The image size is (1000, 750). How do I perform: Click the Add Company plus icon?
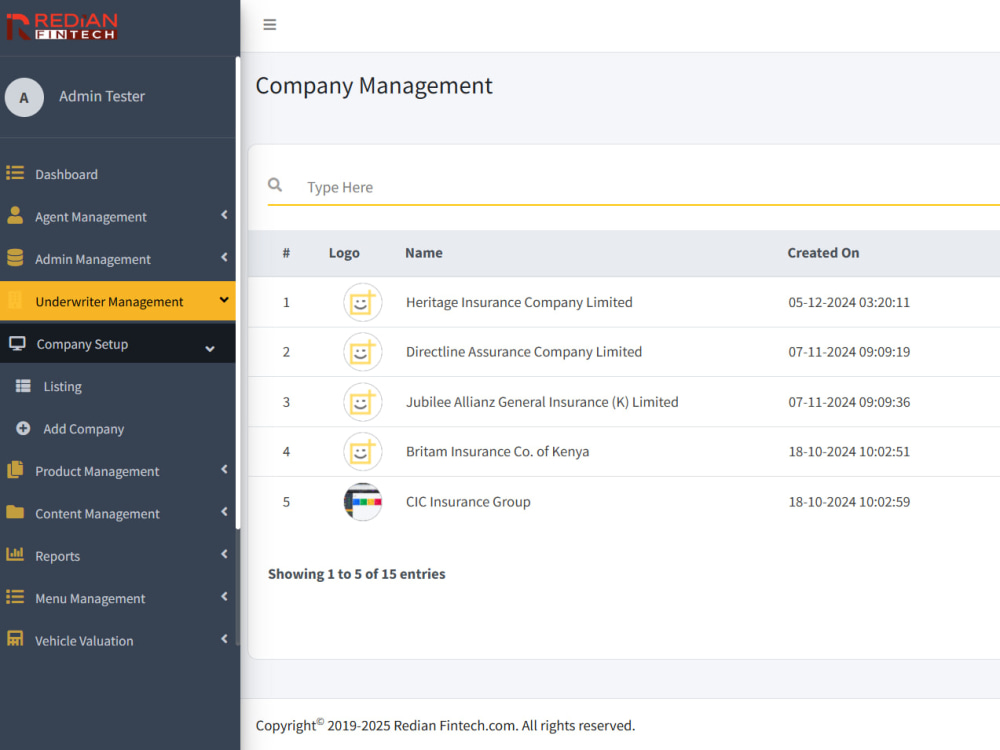coord(23,429)
